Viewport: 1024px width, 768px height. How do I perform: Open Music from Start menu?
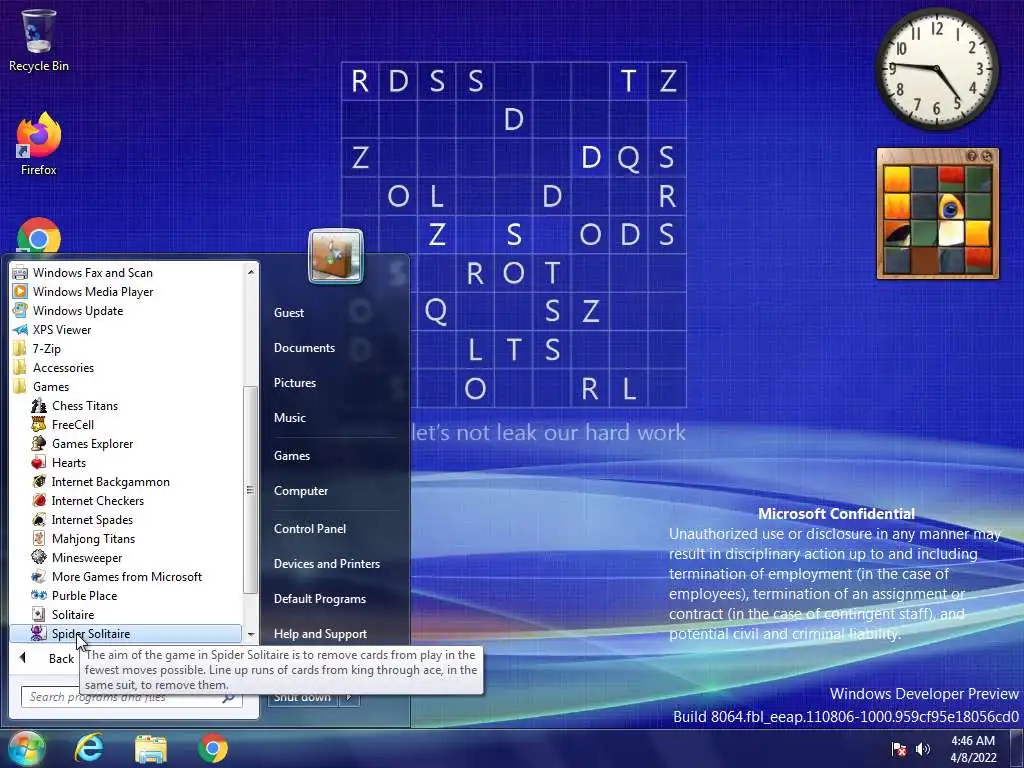[290, 418]
